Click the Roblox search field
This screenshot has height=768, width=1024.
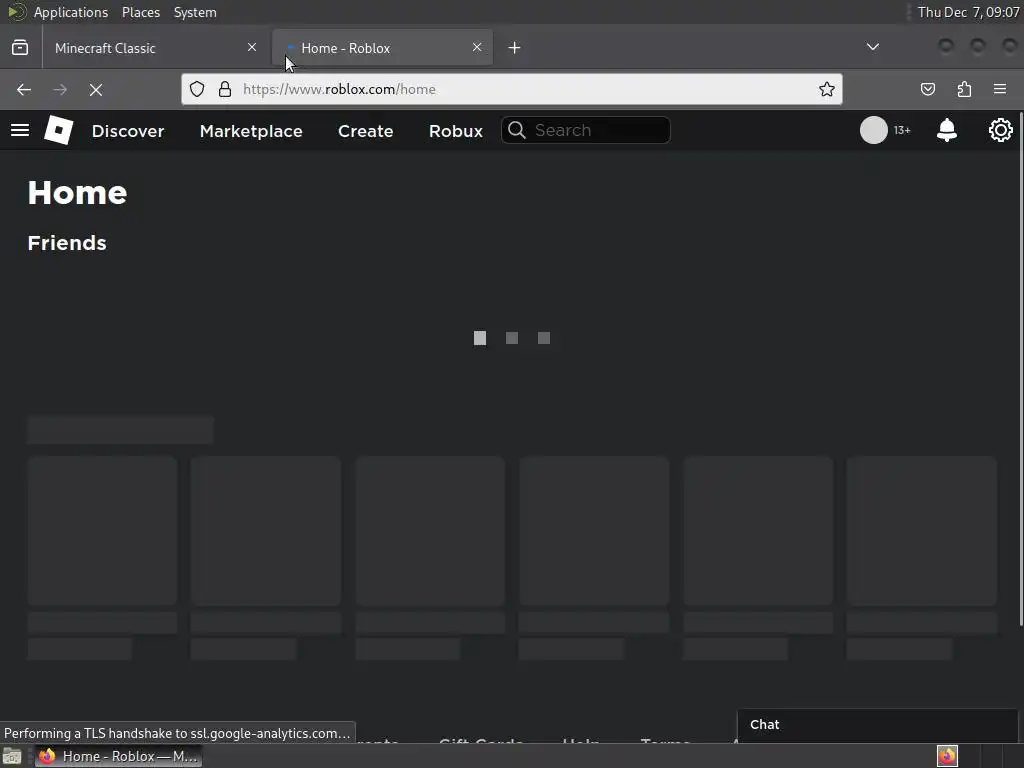tap(586, 130)
